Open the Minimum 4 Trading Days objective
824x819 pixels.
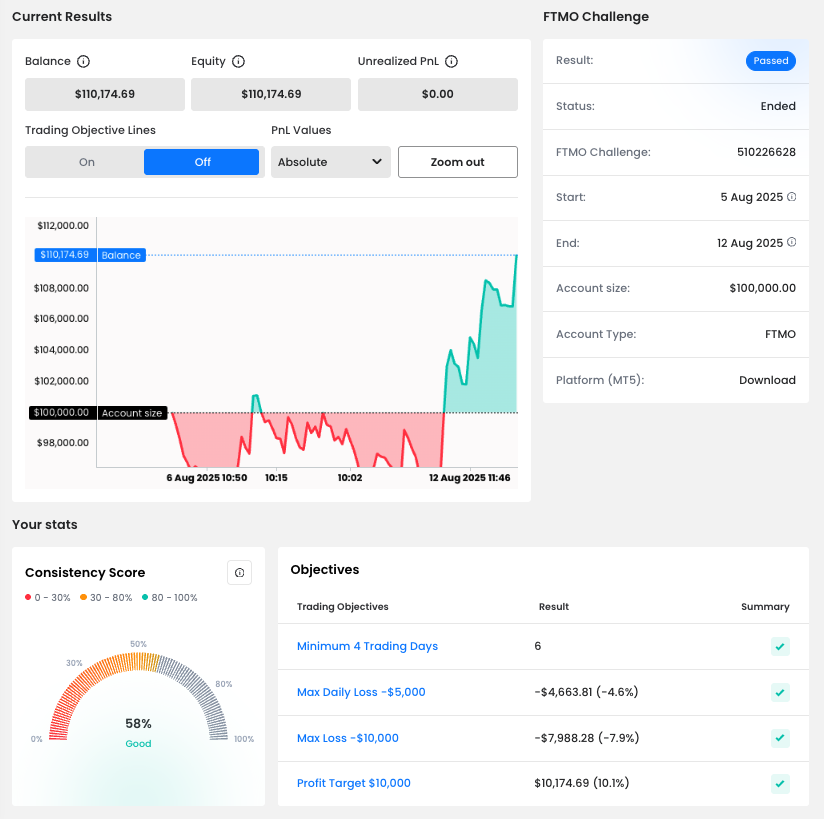[367, 646]
